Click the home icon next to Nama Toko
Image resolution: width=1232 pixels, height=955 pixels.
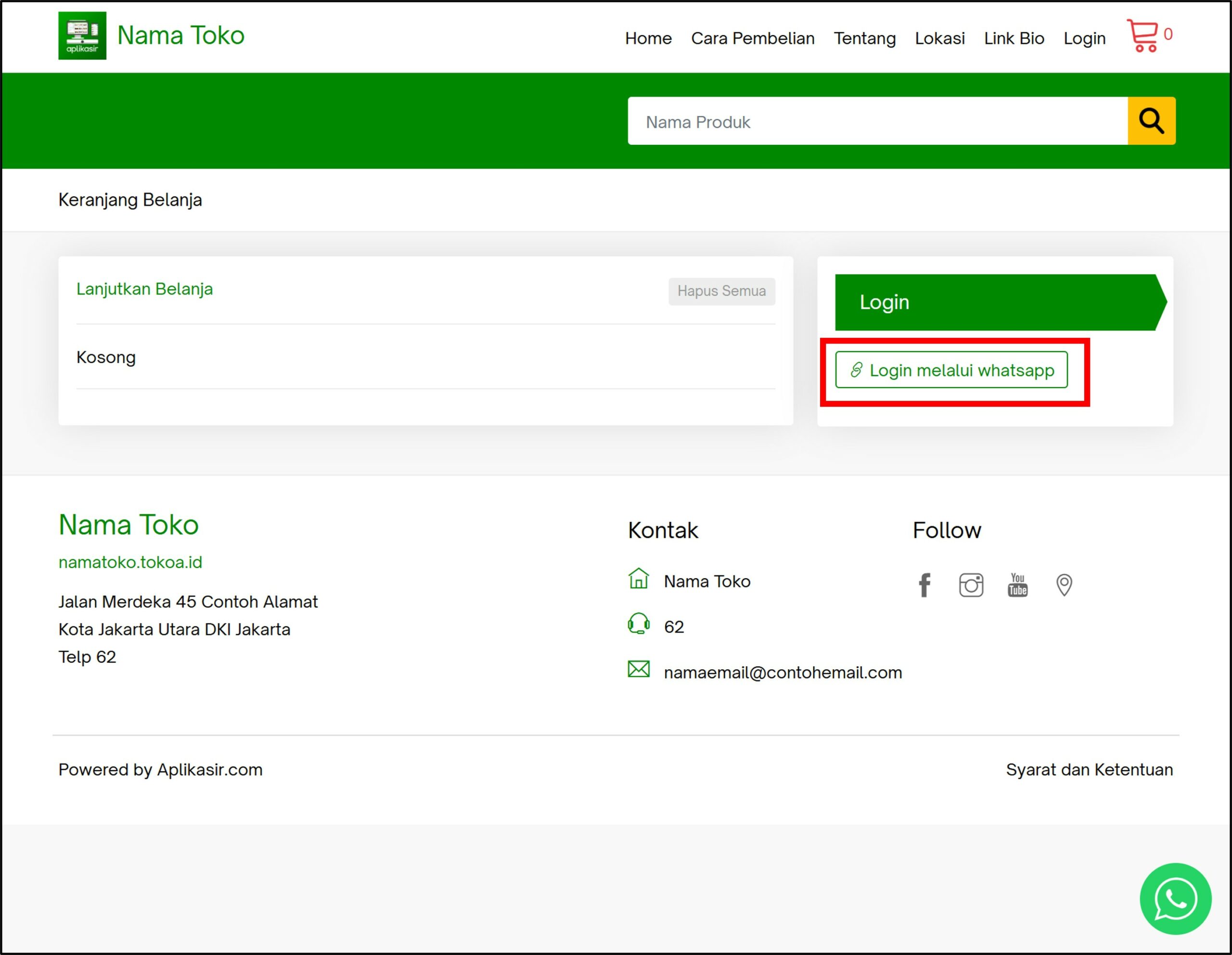(638, 579)
